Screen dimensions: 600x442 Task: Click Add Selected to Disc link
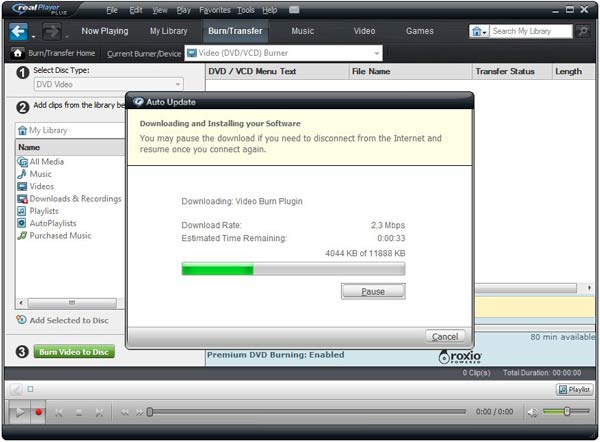click(69, 320)
